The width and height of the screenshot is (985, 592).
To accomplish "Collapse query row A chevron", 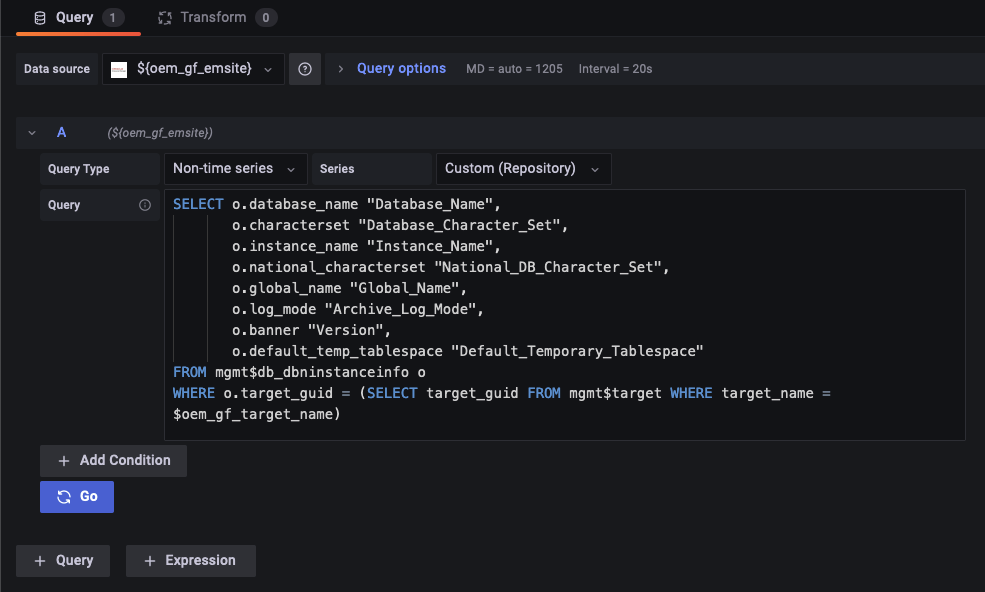I will coord(32,133).
